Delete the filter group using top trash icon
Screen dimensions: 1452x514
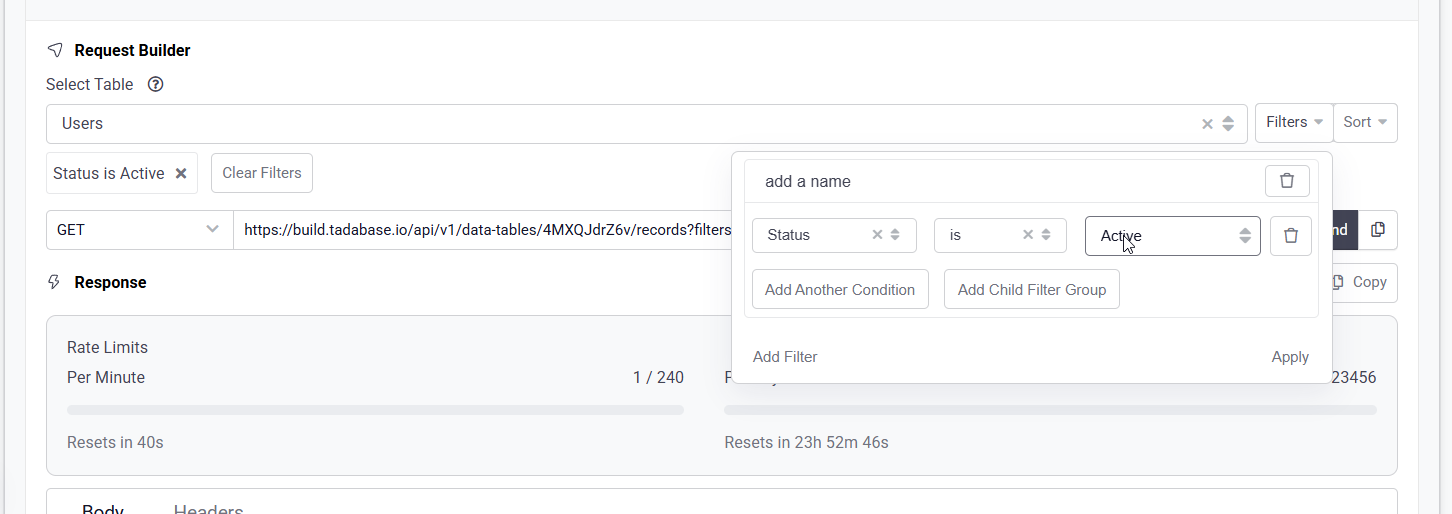pos(1286,181)
